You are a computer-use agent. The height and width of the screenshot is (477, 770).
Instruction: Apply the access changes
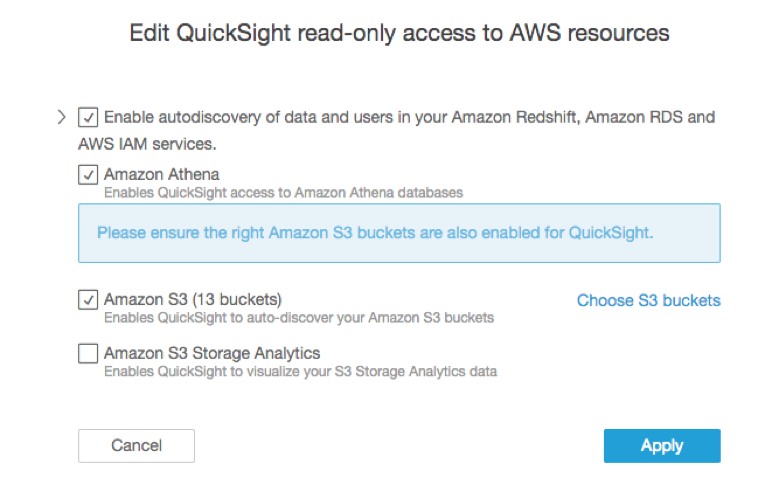coord(661,446)
